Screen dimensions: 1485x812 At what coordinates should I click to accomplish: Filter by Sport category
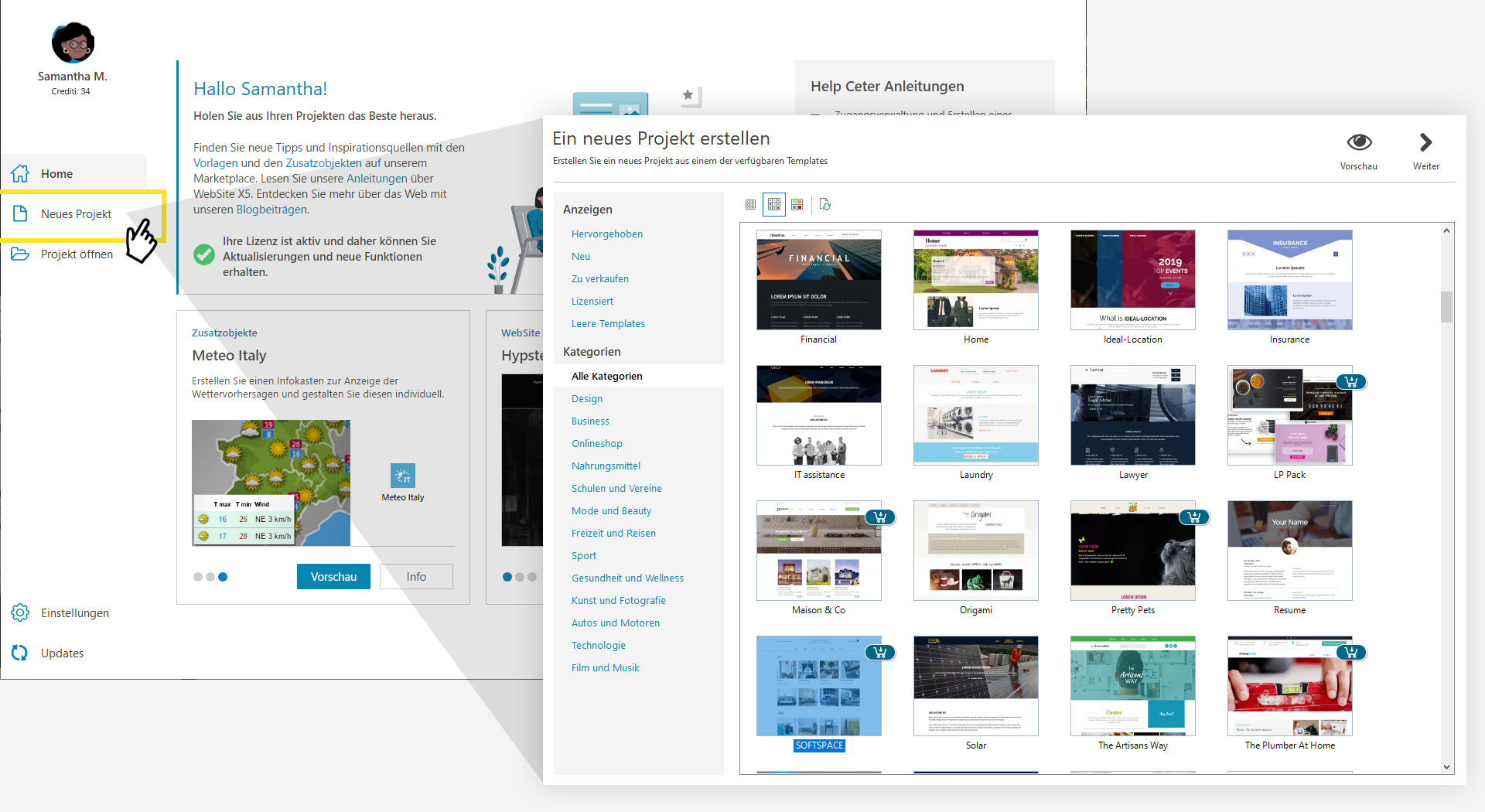584,556
